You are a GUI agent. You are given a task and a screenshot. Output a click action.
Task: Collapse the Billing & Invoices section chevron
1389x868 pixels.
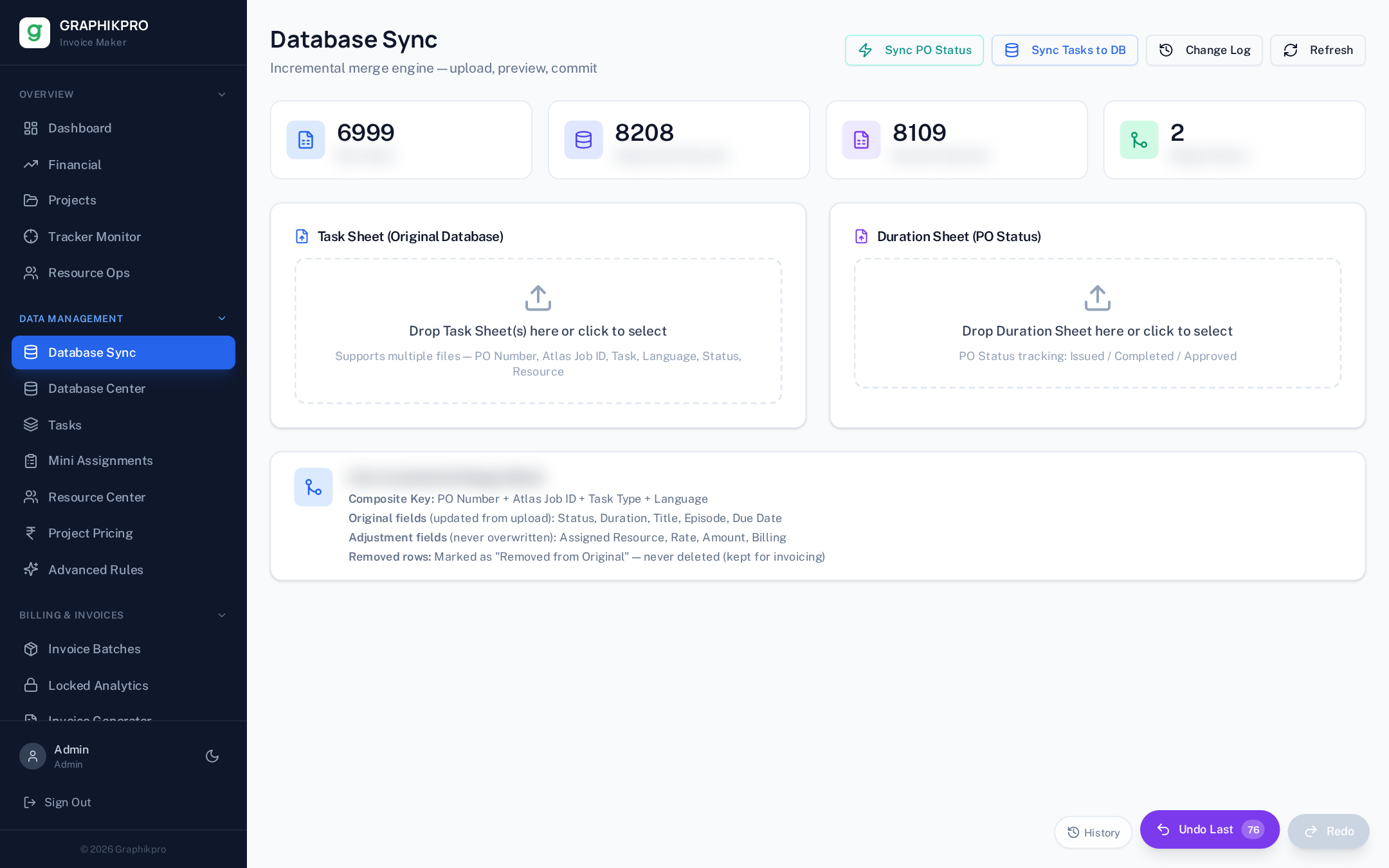pos(222,615)
